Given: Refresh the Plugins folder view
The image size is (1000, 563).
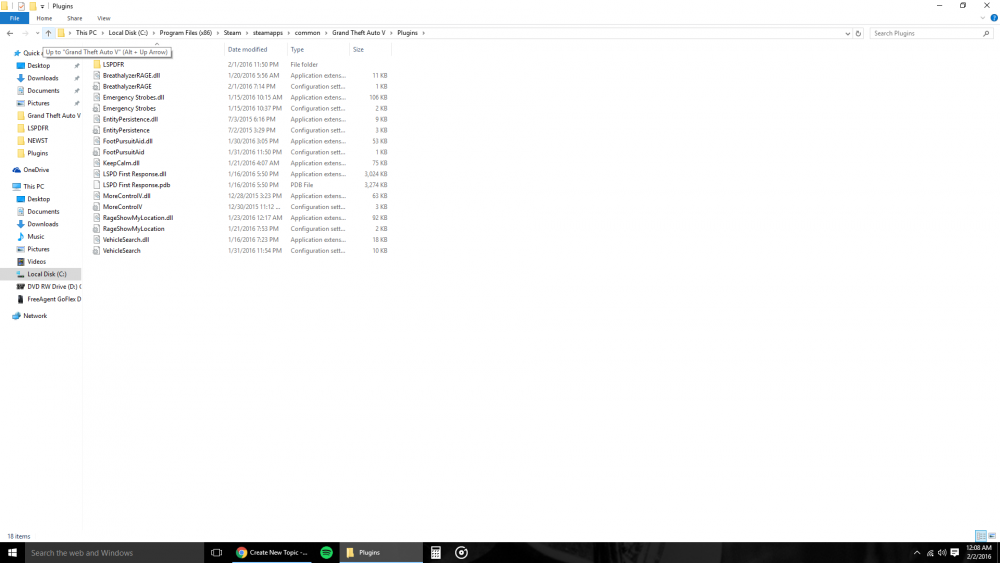Looking at the screenshot, I should tap(858, 33).
